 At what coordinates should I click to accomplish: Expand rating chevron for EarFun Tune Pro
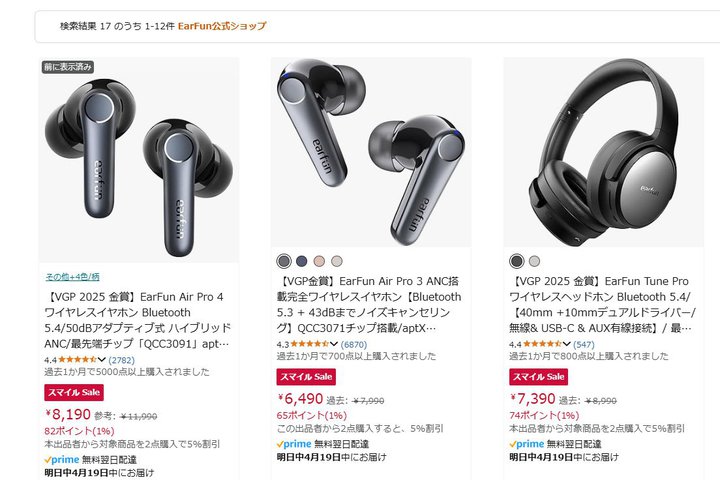[x=566, y=344]
